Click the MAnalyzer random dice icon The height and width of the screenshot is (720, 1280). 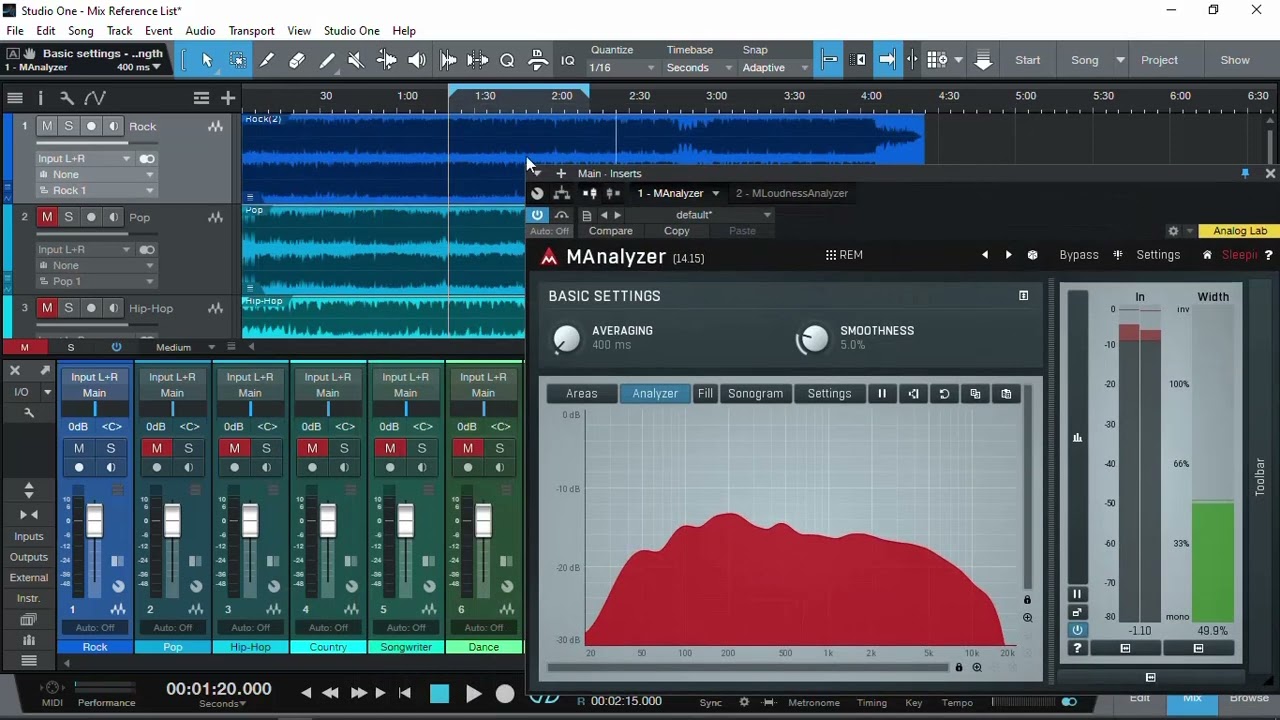coord(1032,255)
